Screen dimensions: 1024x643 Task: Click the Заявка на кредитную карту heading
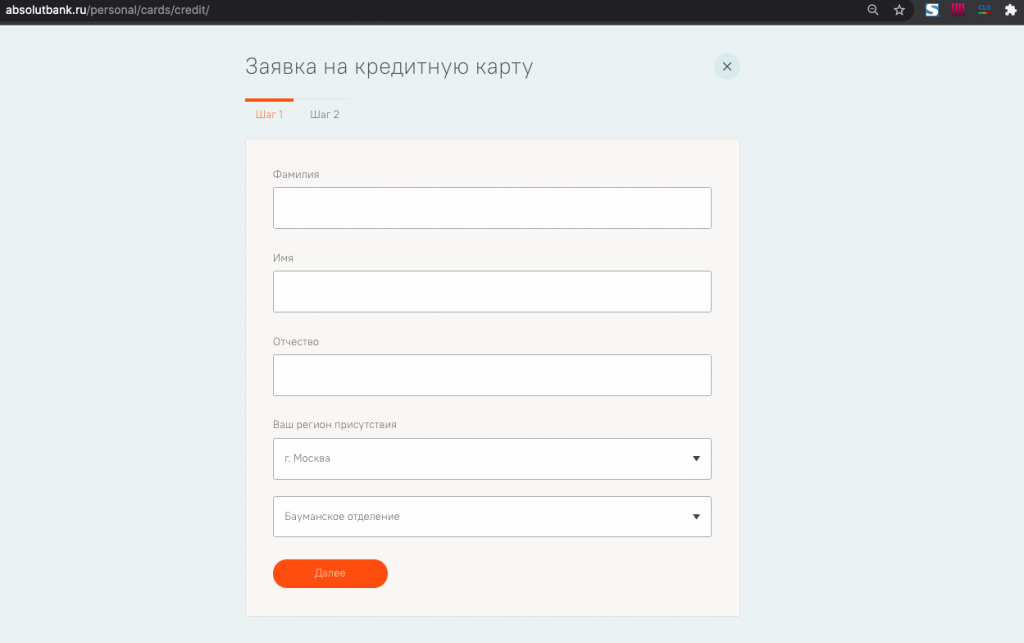[x=389, y=68]
